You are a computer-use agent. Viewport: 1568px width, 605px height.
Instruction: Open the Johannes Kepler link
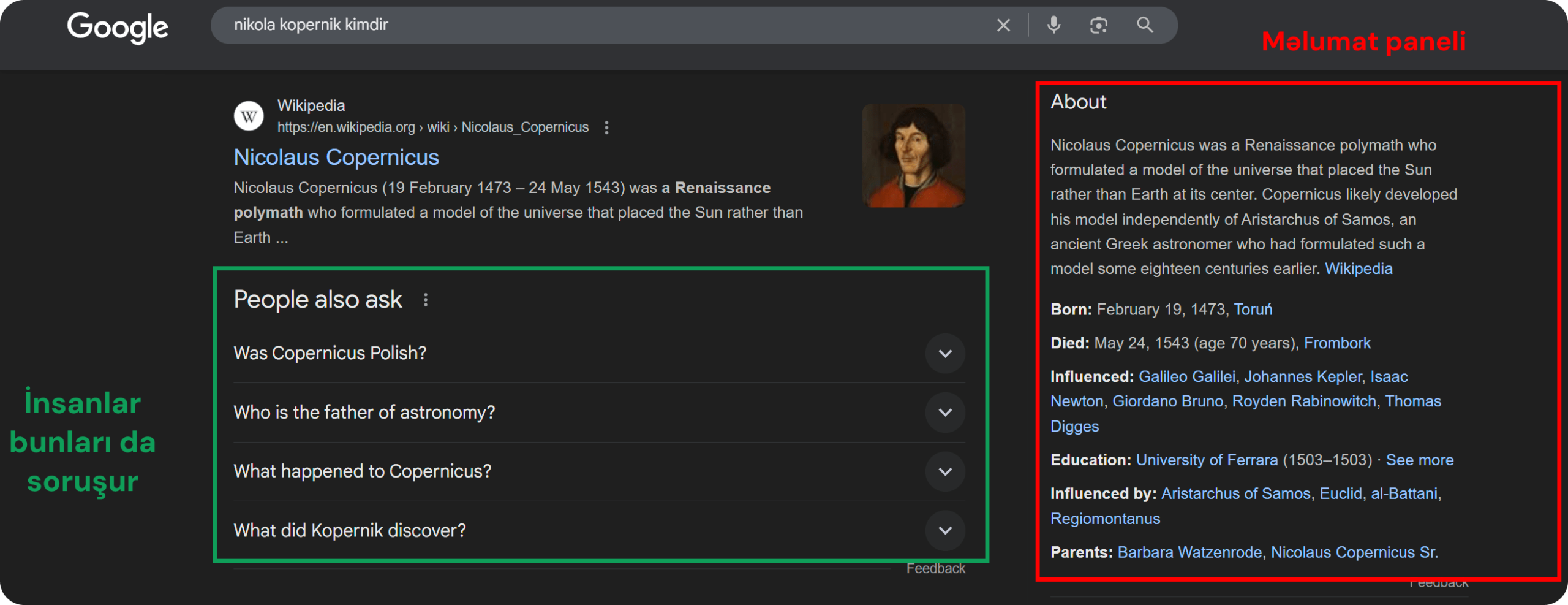[x=1303, y=376]
